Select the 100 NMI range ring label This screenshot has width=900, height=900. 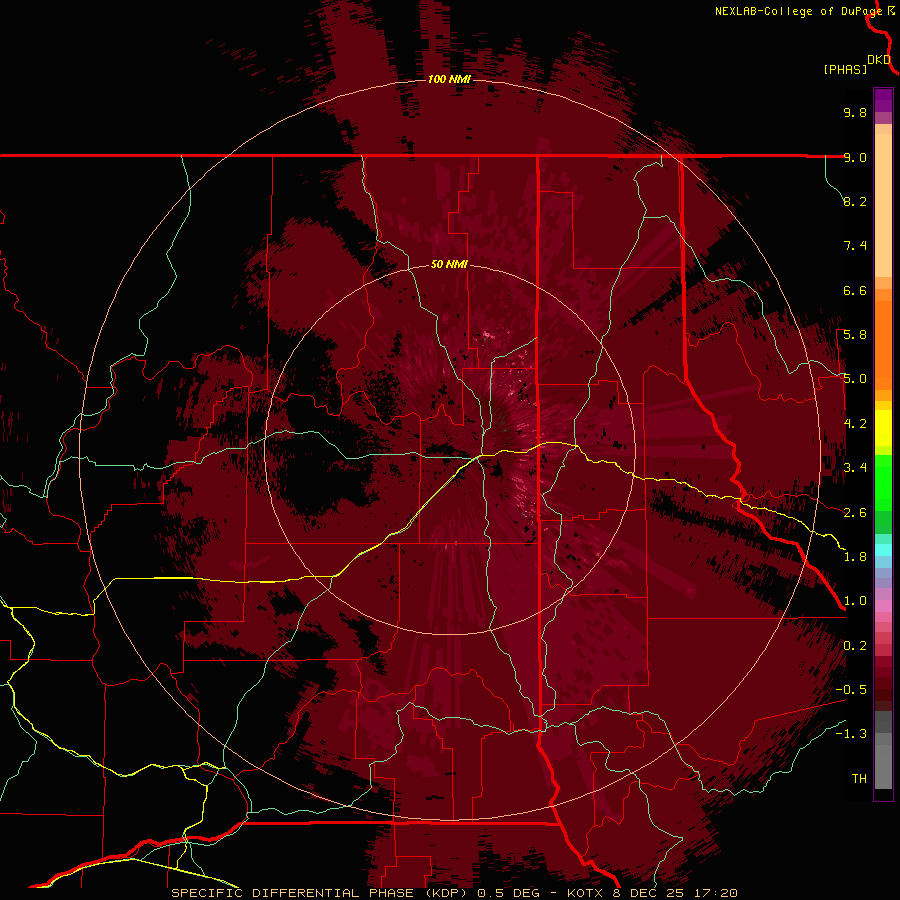click(x=449, y=79)
